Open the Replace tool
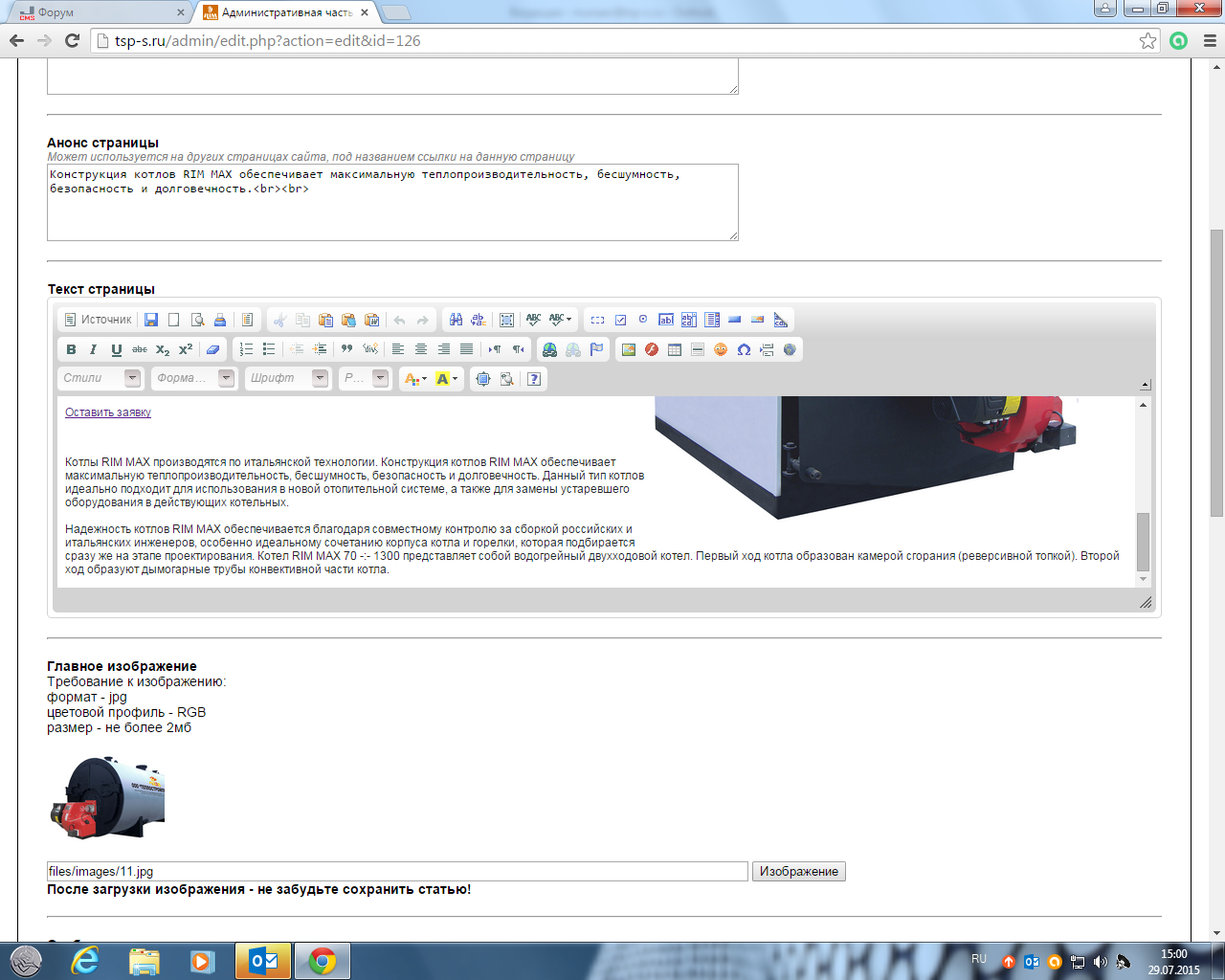Image resolution: width=1225 pixels, height=980 pixels. (x=479, y=320)
